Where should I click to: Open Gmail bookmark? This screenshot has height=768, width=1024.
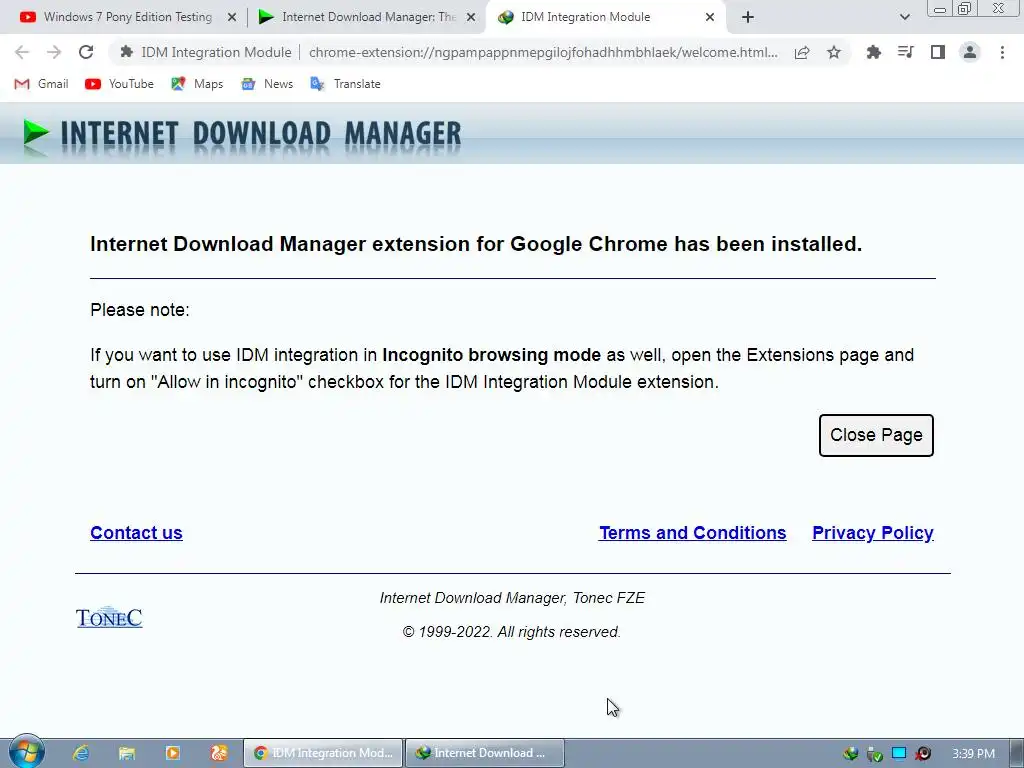tap(41, 84)
